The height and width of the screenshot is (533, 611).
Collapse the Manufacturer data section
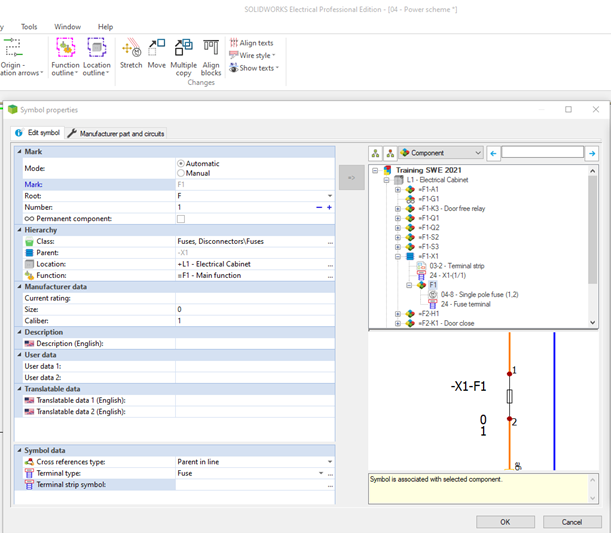(x=19, y=287)
